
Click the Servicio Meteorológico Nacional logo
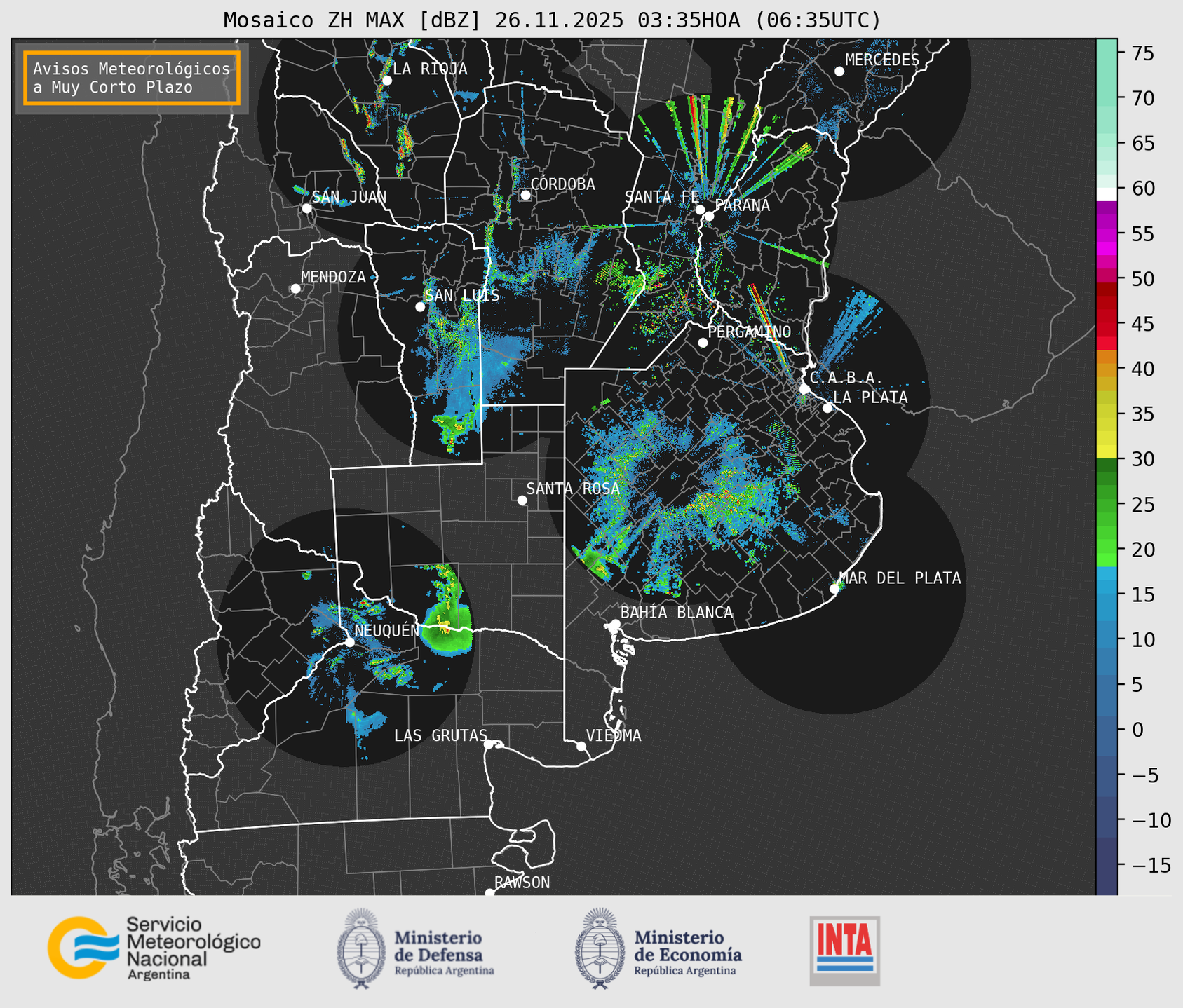click(x=154, y=948)
